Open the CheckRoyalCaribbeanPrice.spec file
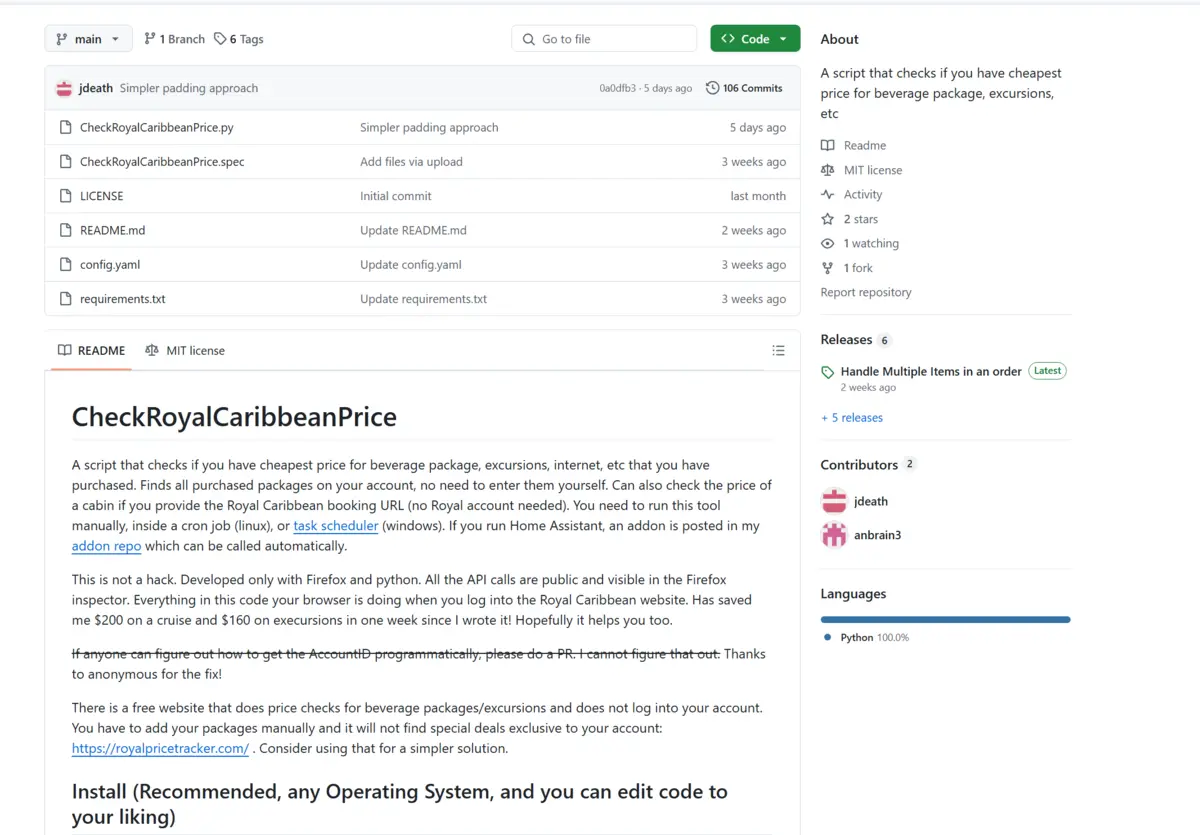1200x835 pixels. tap(162, 161)
